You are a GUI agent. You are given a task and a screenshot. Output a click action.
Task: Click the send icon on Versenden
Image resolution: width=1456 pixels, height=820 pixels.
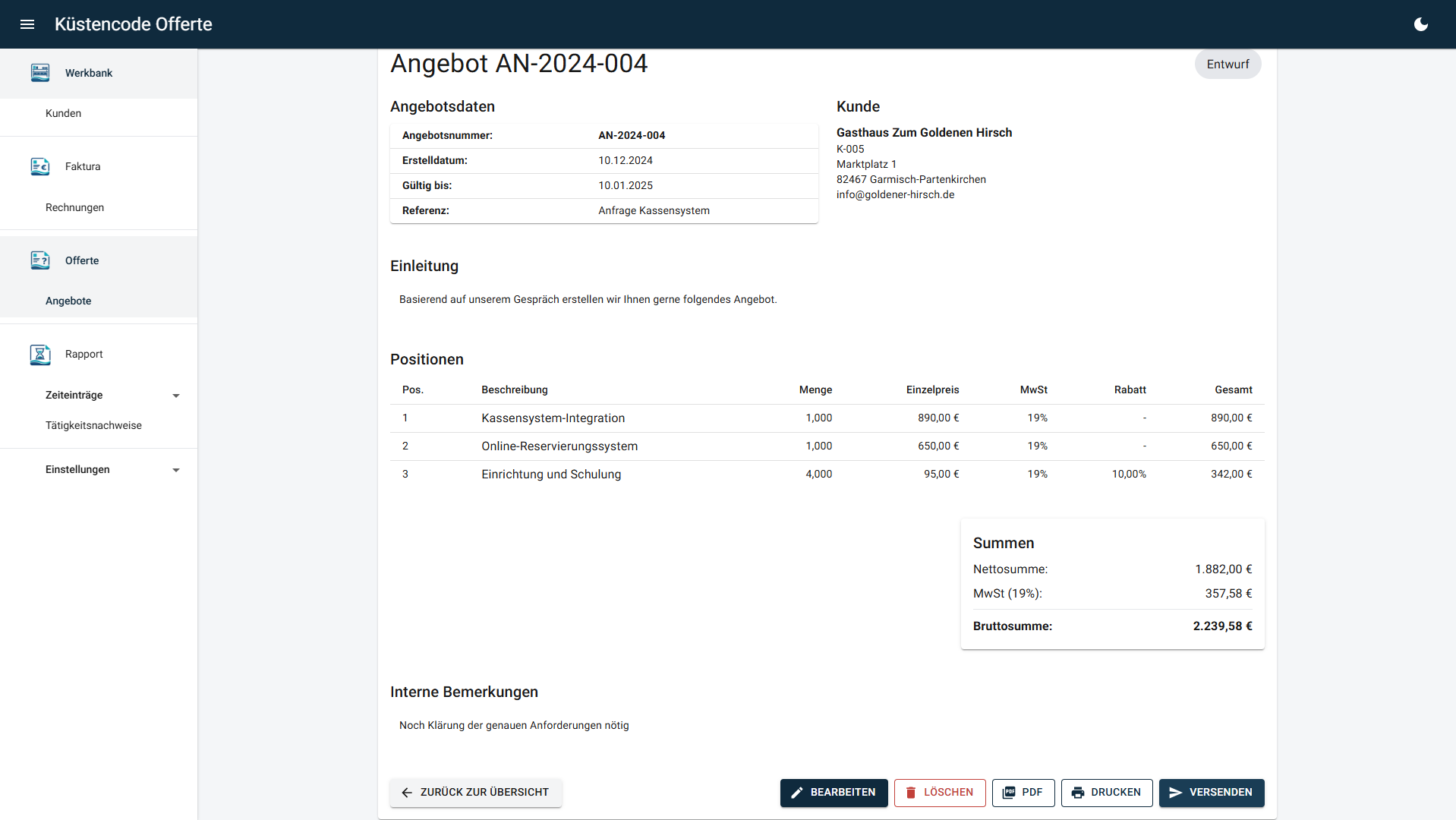(1177, 792)
